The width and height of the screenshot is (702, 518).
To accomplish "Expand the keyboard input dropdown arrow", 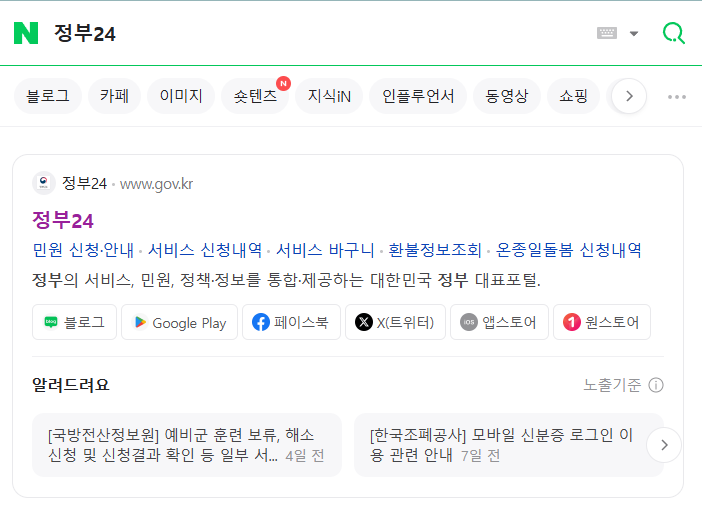I will (634, 34).
